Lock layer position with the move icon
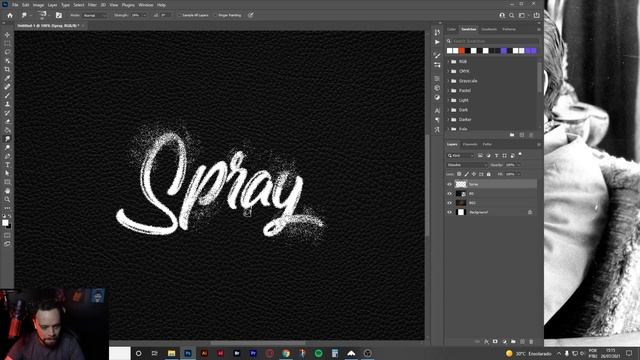 pyautogui.click(x=474, y=174)
